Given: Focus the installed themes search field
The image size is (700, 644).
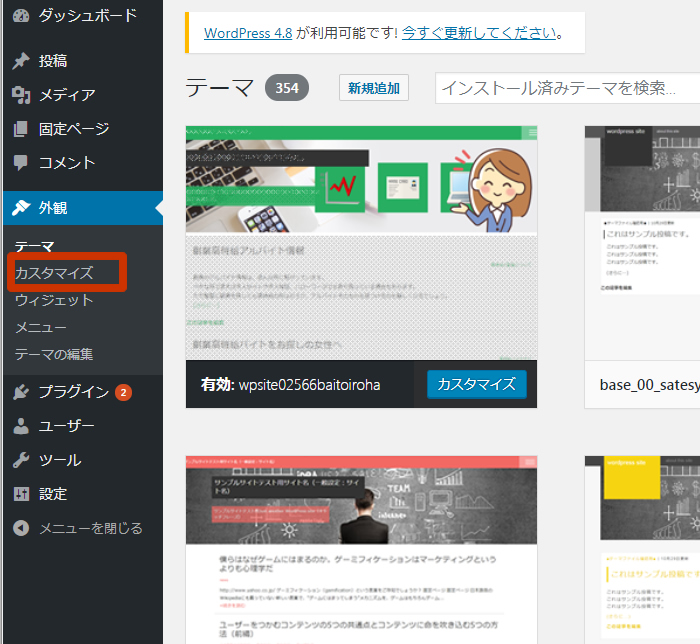Looking at the screenshot, I should click(567, 88).
